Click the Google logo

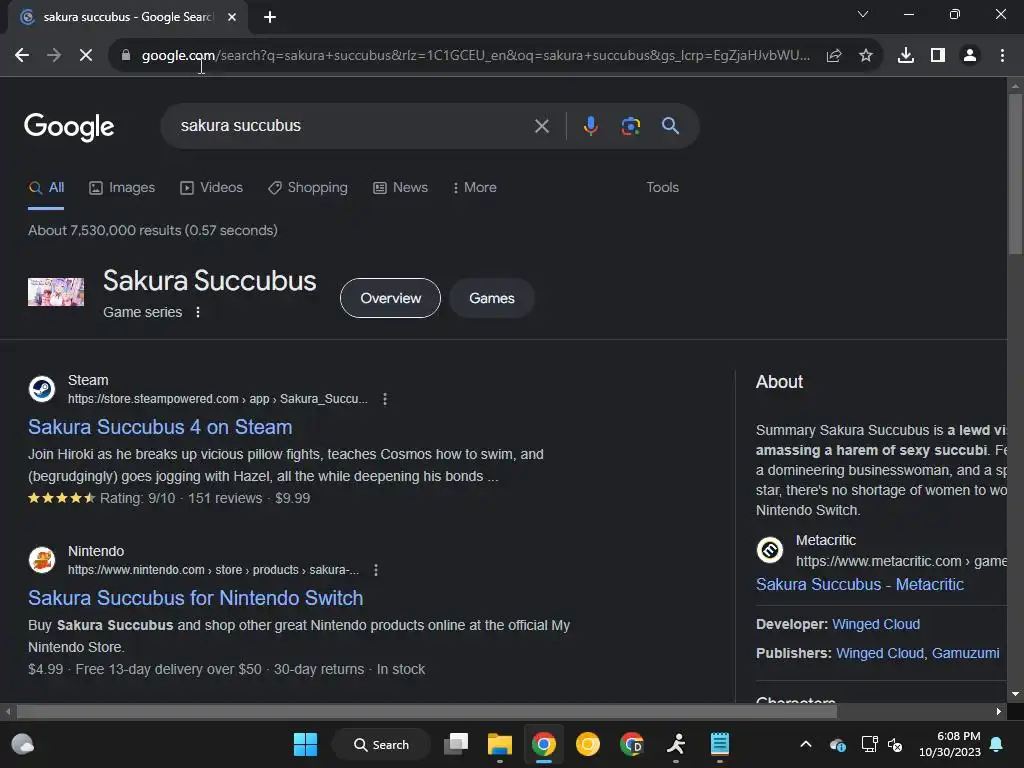(x=69, y=127)
